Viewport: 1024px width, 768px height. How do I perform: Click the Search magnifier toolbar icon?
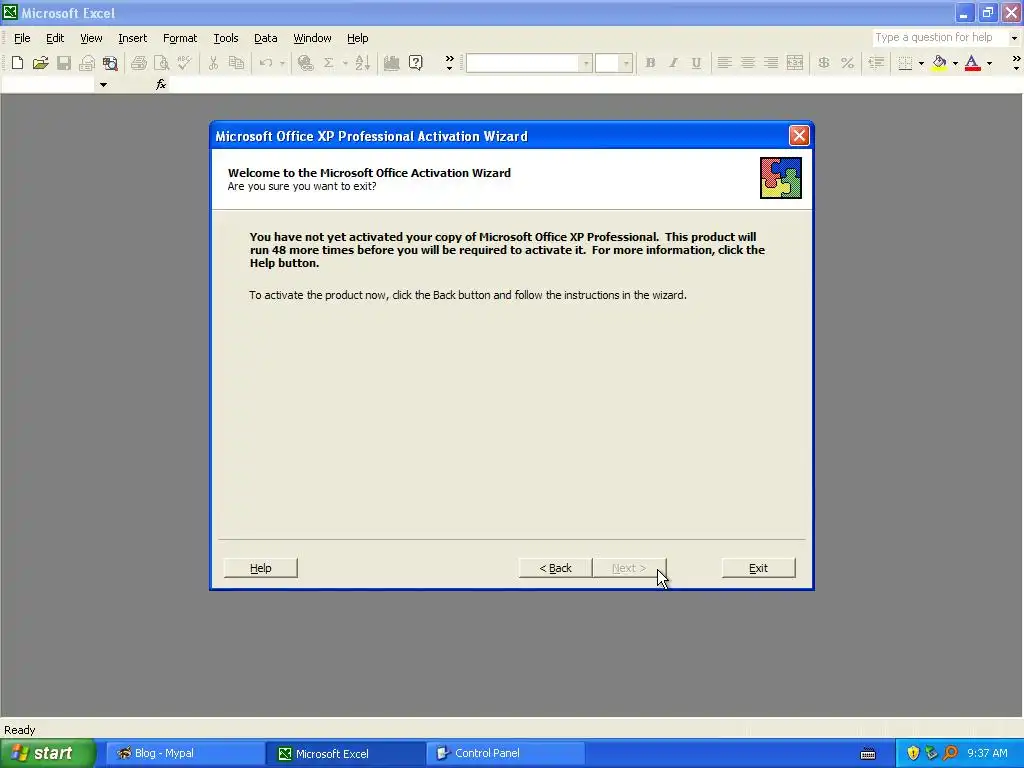[x=110, y=63]
